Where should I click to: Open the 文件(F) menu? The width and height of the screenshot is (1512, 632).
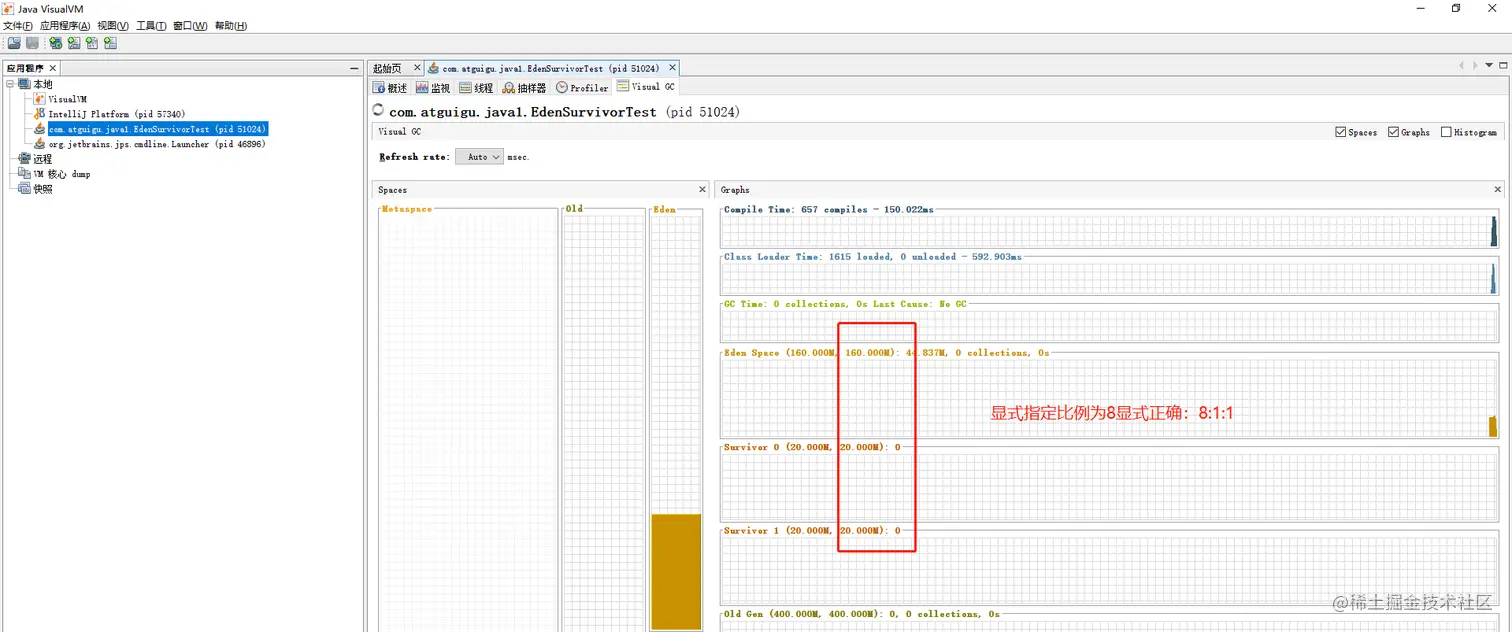[18, 26]
